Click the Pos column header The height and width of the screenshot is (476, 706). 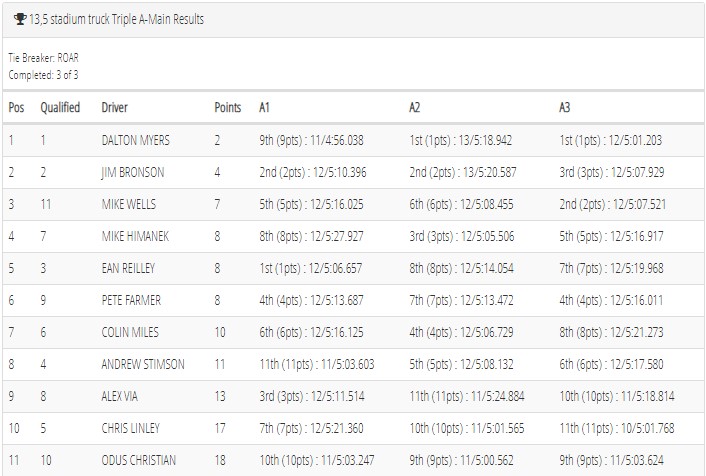(x=16, y=107)
